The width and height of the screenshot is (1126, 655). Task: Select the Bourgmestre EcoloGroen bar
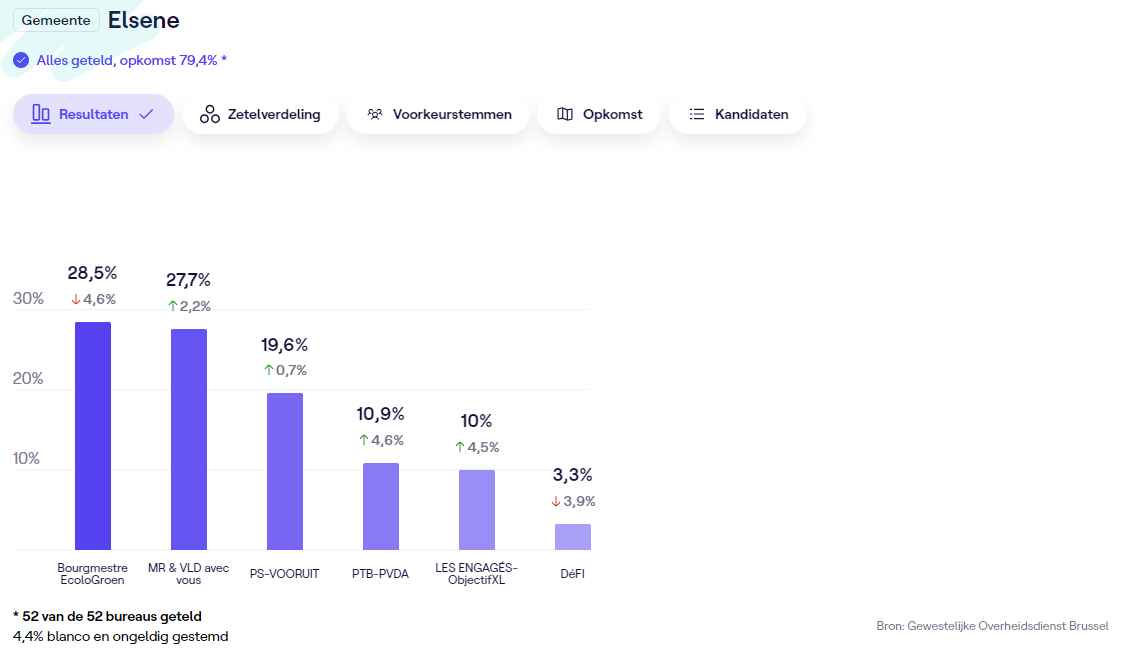point(93,435)
